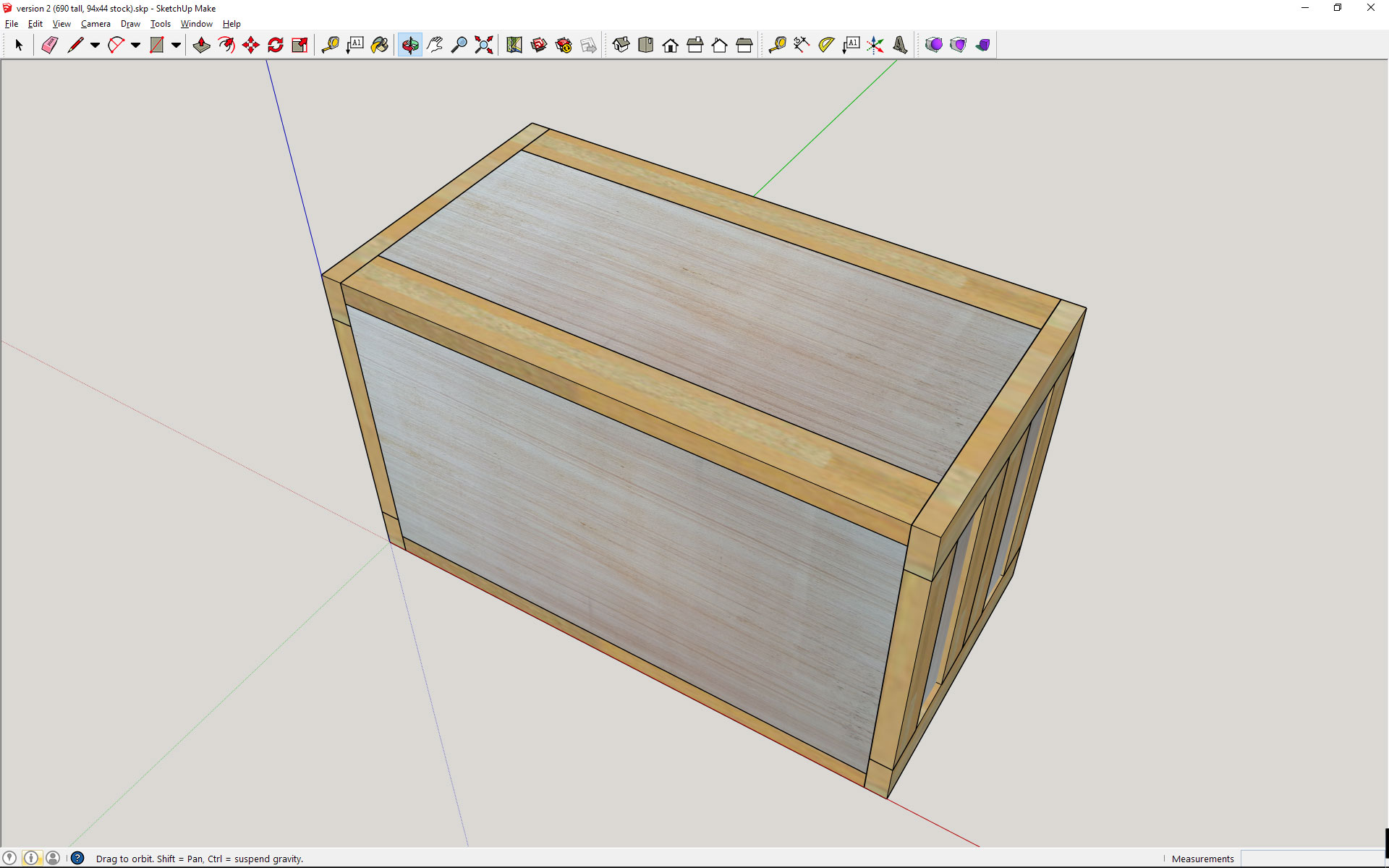This screenshot has width=1389, height=868.
Task: Open the Add Location map tool
Action: [514, 45]
